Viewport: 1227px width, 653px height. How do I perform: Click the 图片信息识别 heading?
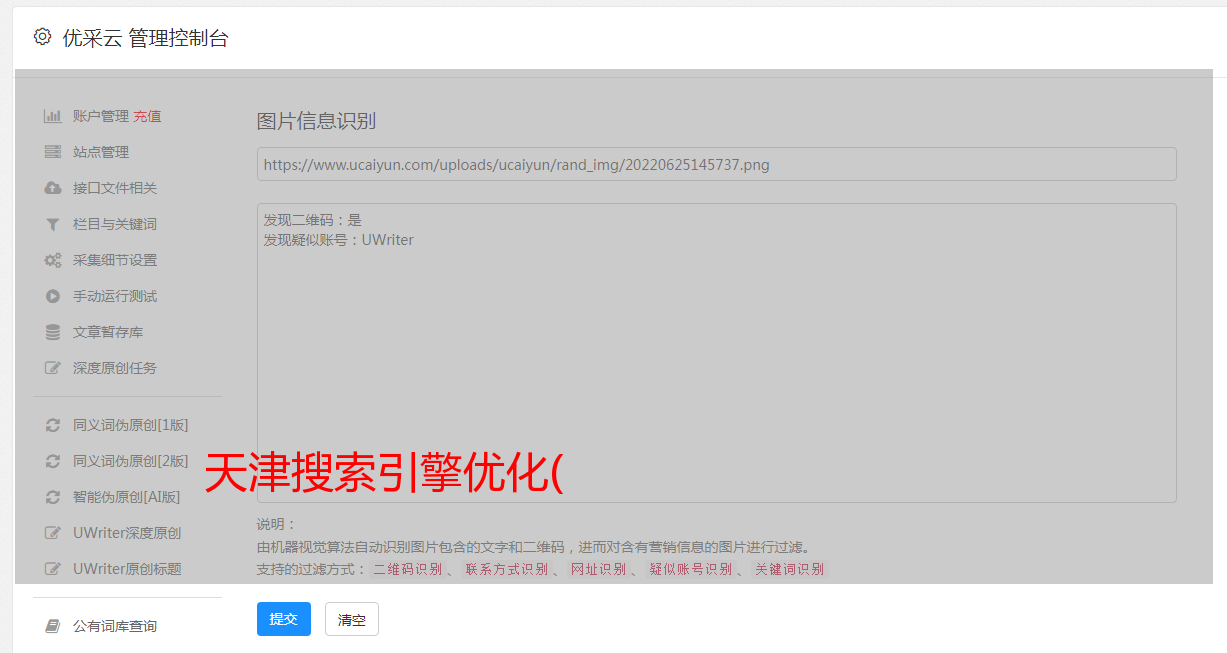[316, 121]
